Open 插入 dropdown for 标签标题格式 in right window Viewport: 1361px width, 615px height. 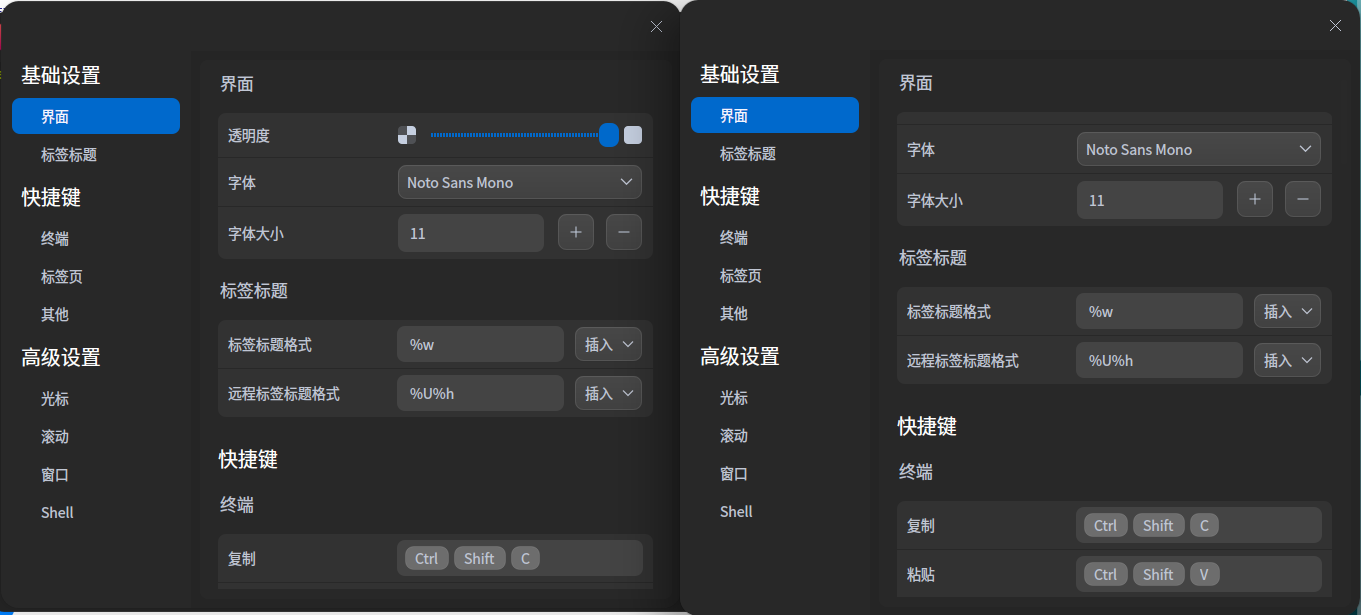(1288, 312)
